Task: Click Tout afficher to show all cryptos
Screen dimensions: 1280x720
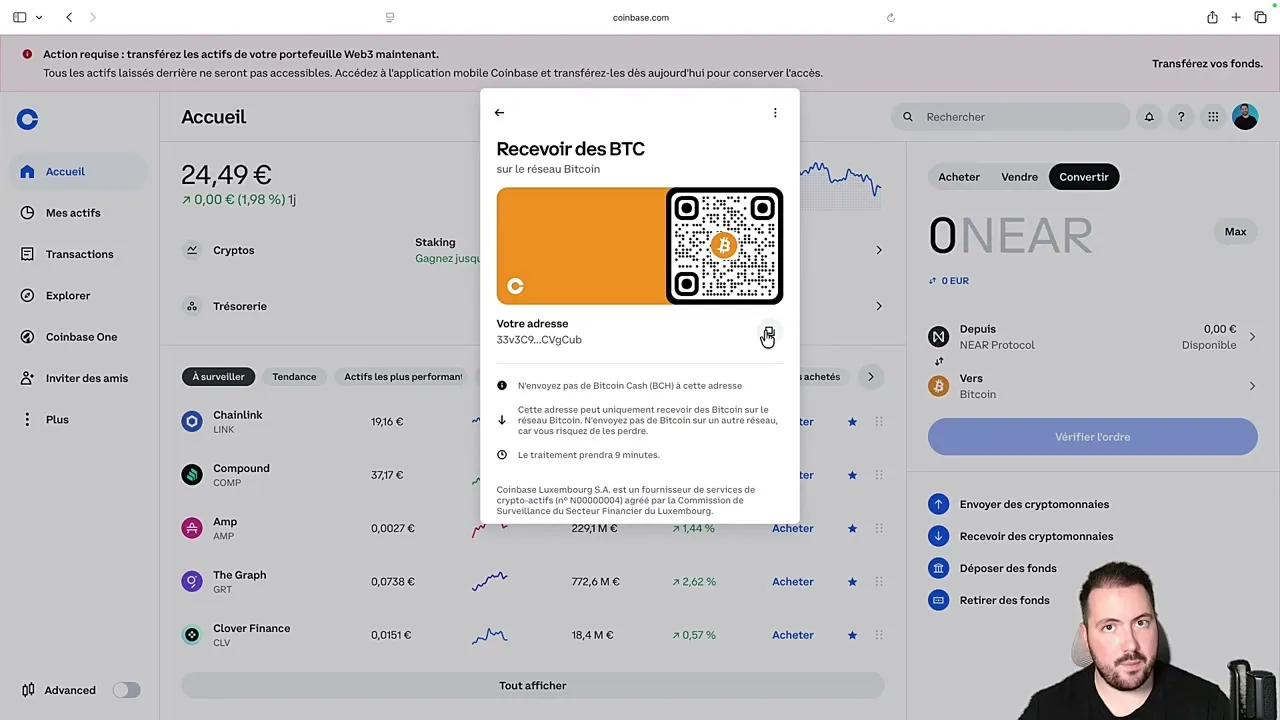Action: [532, 685]
